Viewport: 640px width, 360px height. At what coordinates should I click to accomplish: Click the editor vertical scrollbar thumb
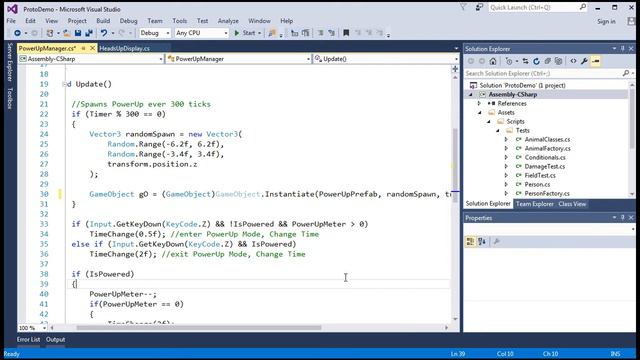(456, 165)
